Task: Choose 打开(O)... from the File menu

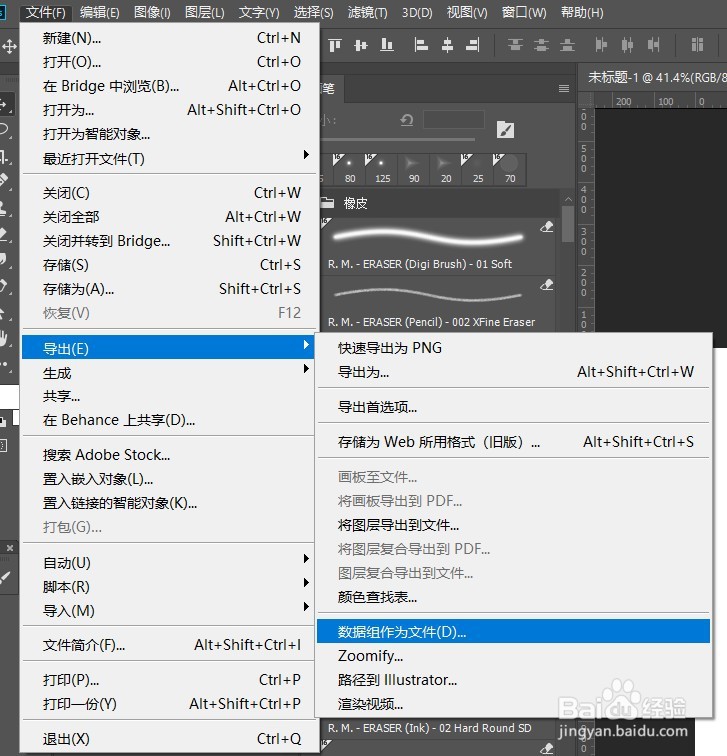Action: coord(170,62)
